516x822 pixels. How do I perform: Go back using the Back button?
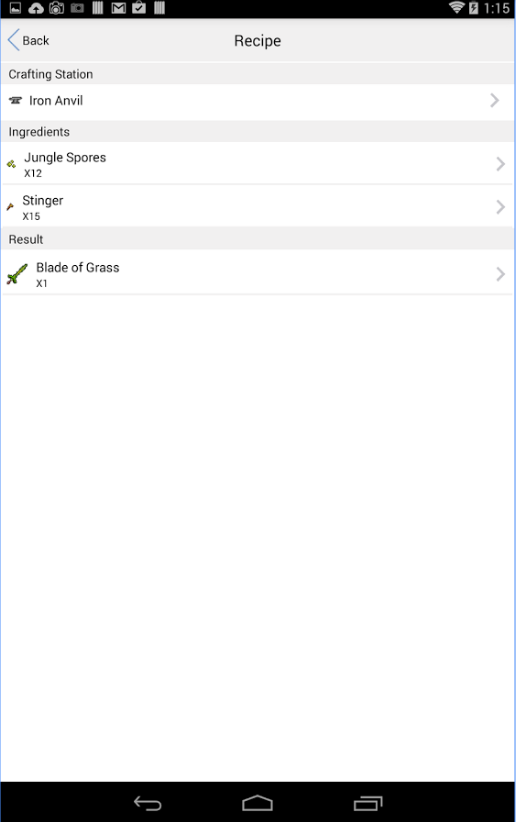click(28, 40)
